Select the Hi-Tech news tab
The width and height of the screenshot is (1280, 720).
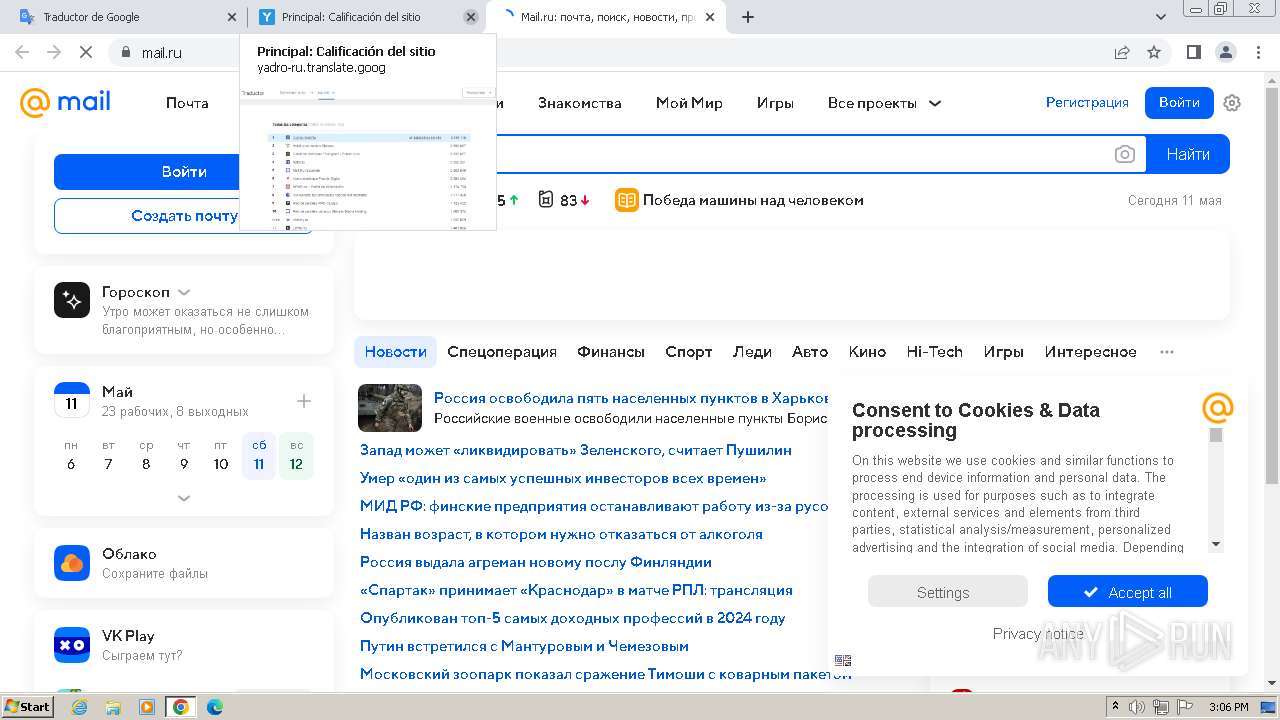coord(934,352)
